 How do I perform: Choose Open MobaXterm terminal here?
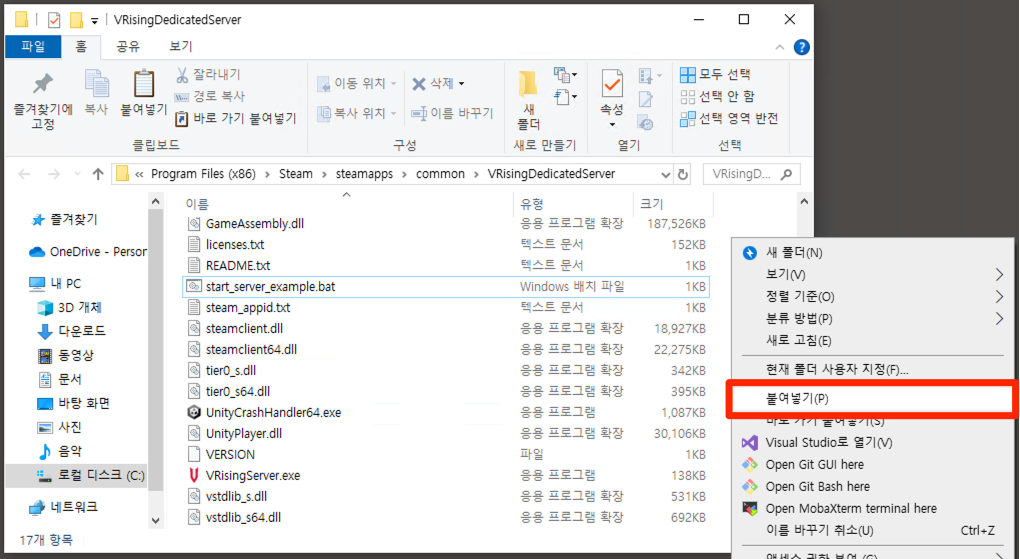click(x=851, y=509)
